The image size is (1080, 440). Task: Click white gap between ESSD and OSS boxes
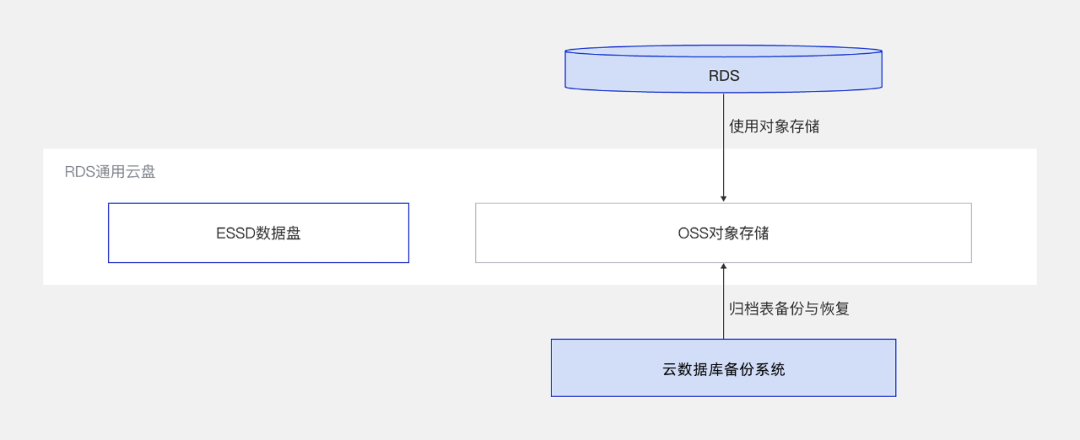coord(442,233)
